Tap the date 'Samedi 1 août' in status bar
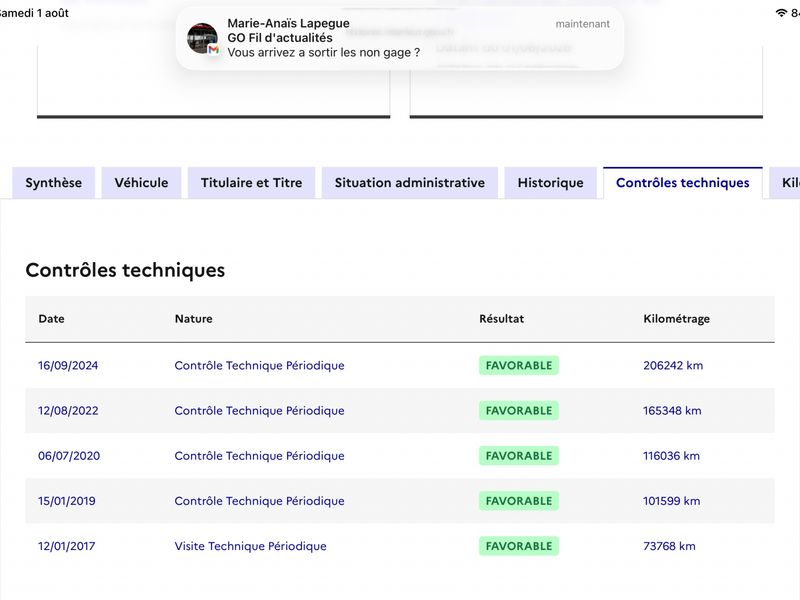 click(x=34, y=13)
